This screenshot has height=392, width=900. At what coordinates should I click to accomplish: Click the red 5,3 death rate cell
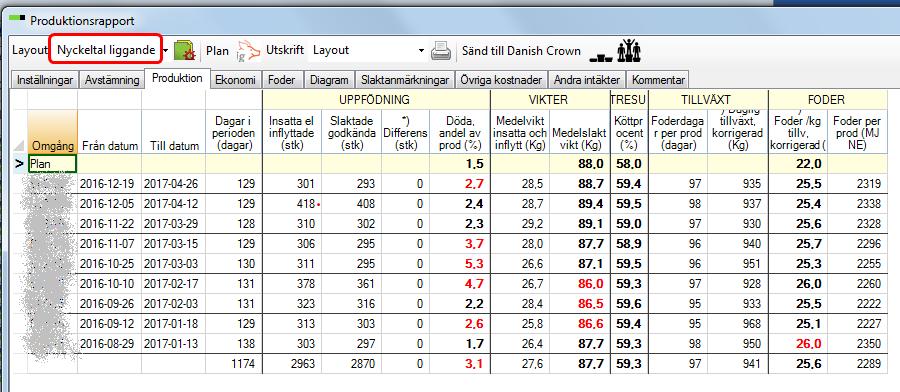[x=460, y=263]
